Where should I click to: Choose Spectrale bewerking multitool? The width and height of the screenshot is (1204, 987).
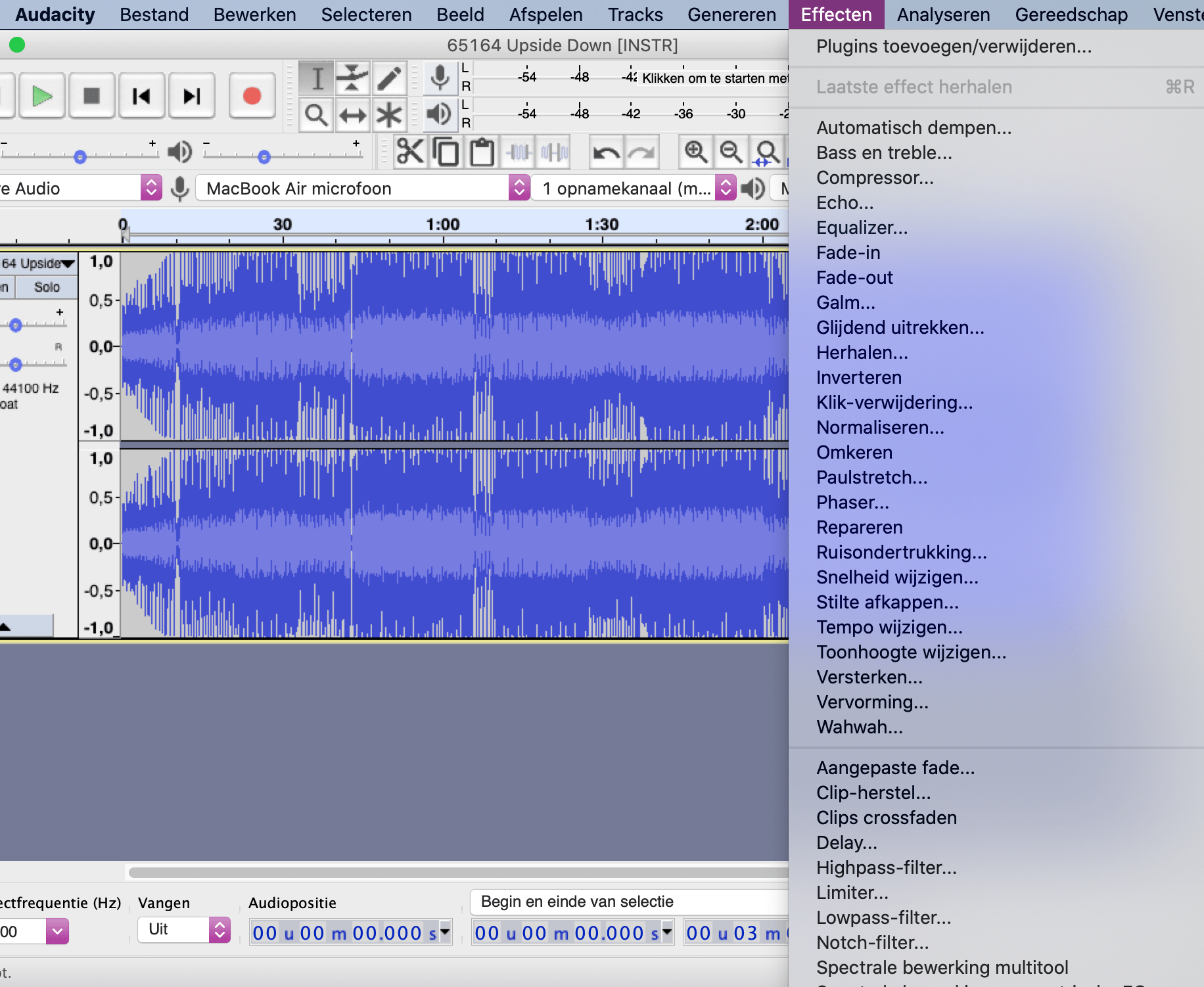pyautogui.click(x=996, y=968)
